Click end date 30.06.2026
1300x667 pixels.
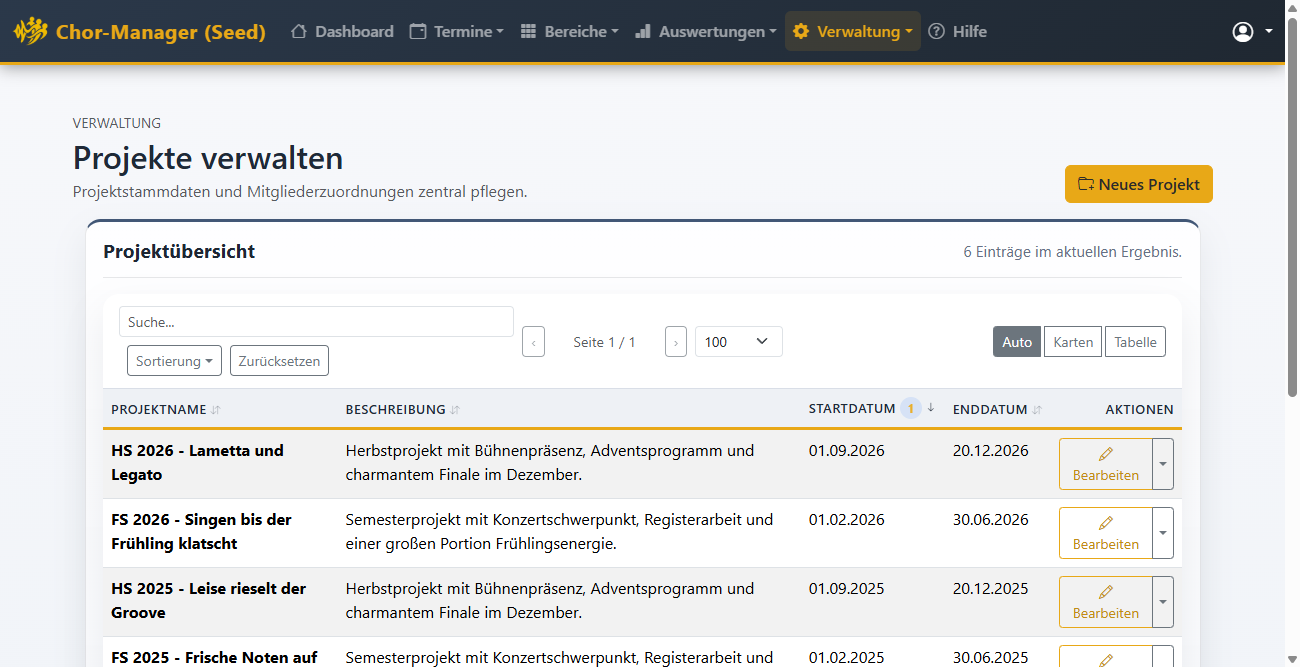(x=991, y=519)
